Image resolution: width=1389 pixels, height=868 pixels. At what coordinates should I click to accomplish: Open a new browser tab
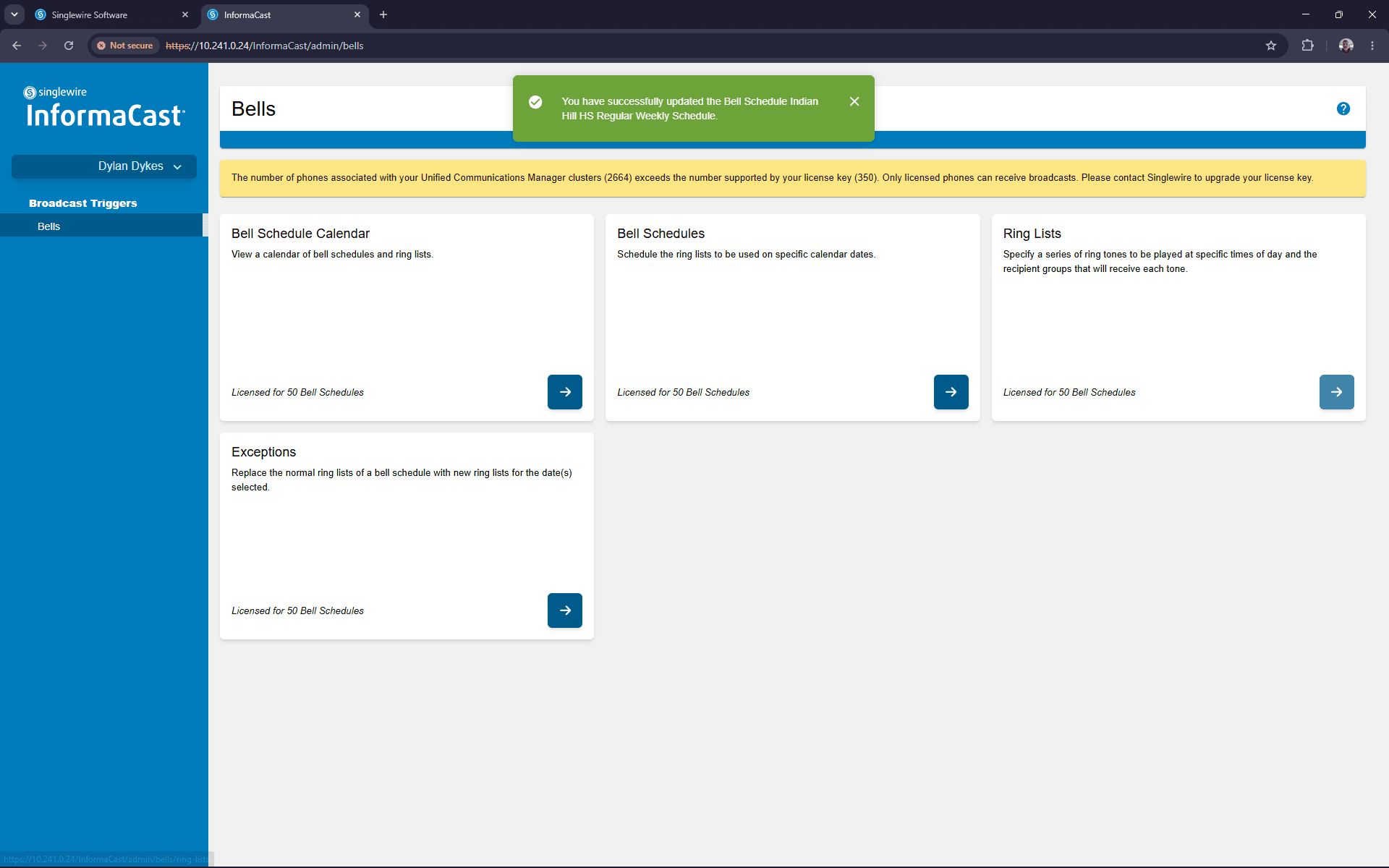(383, 14)
